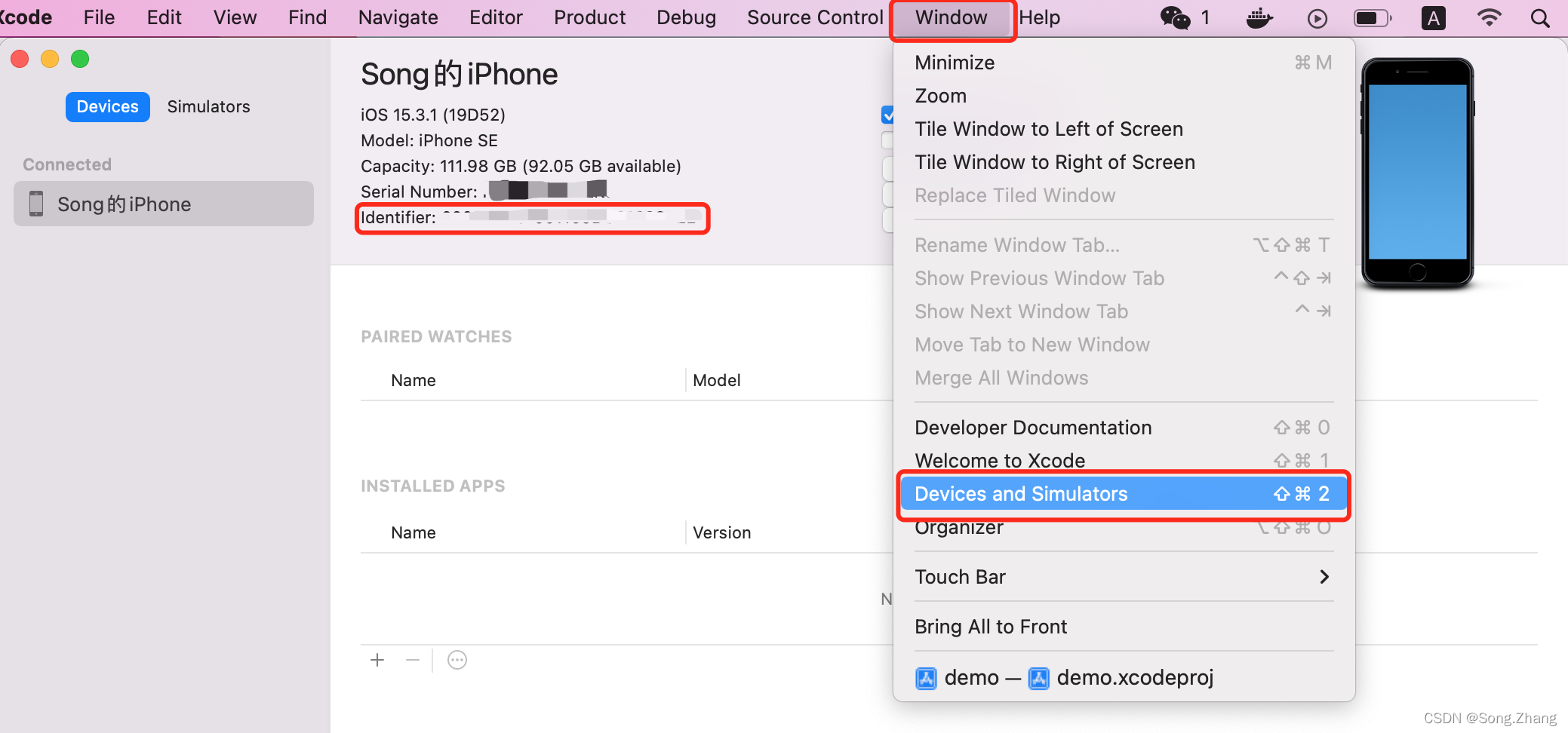Switch input source via A icon
Screen dimensions: 1568x733
tap(1434, 17)
